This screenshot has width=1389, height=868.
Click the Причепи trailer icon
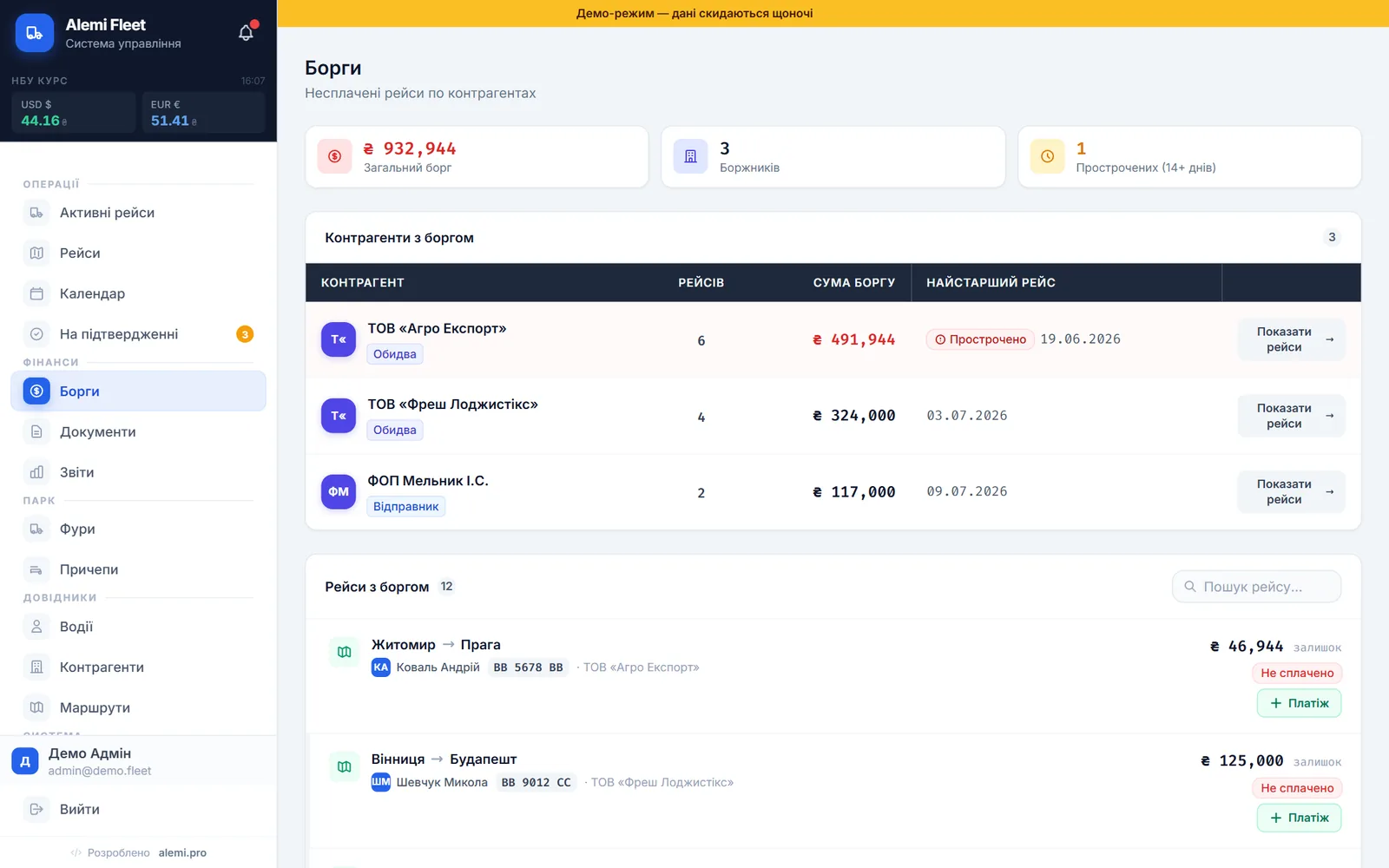[x=36, y=569]
